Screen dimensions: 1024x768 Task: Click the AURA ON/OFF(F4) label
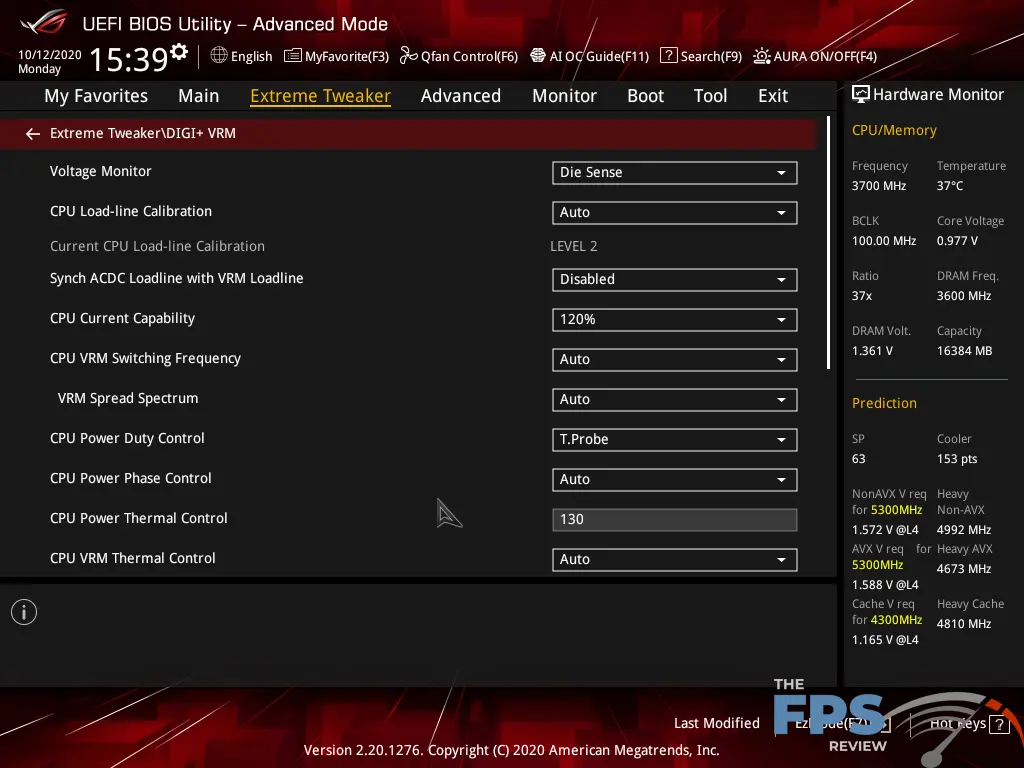click(825, 56)
